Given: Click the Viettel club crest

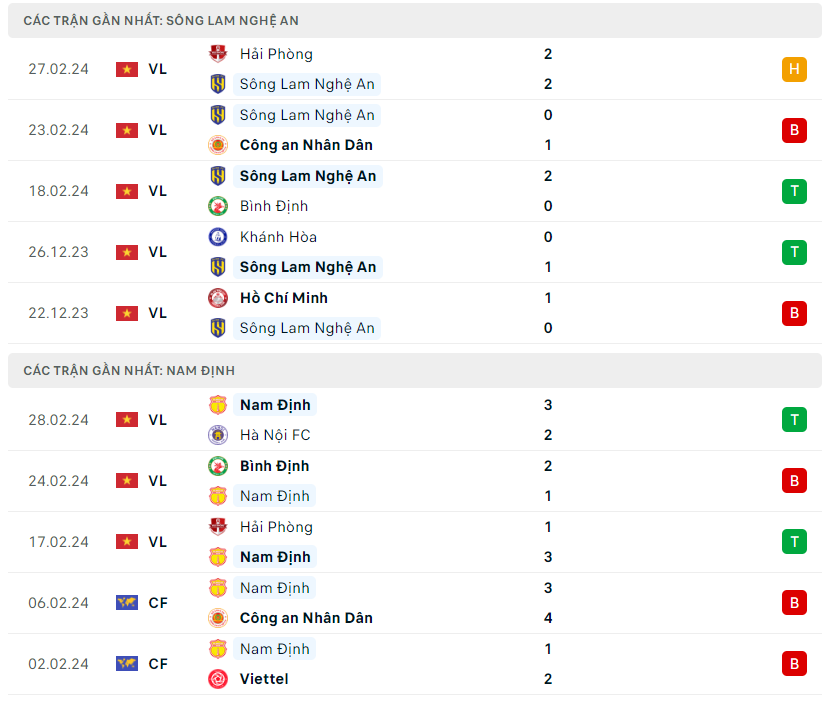Looking at the screenshot, I should pos(218,679).
